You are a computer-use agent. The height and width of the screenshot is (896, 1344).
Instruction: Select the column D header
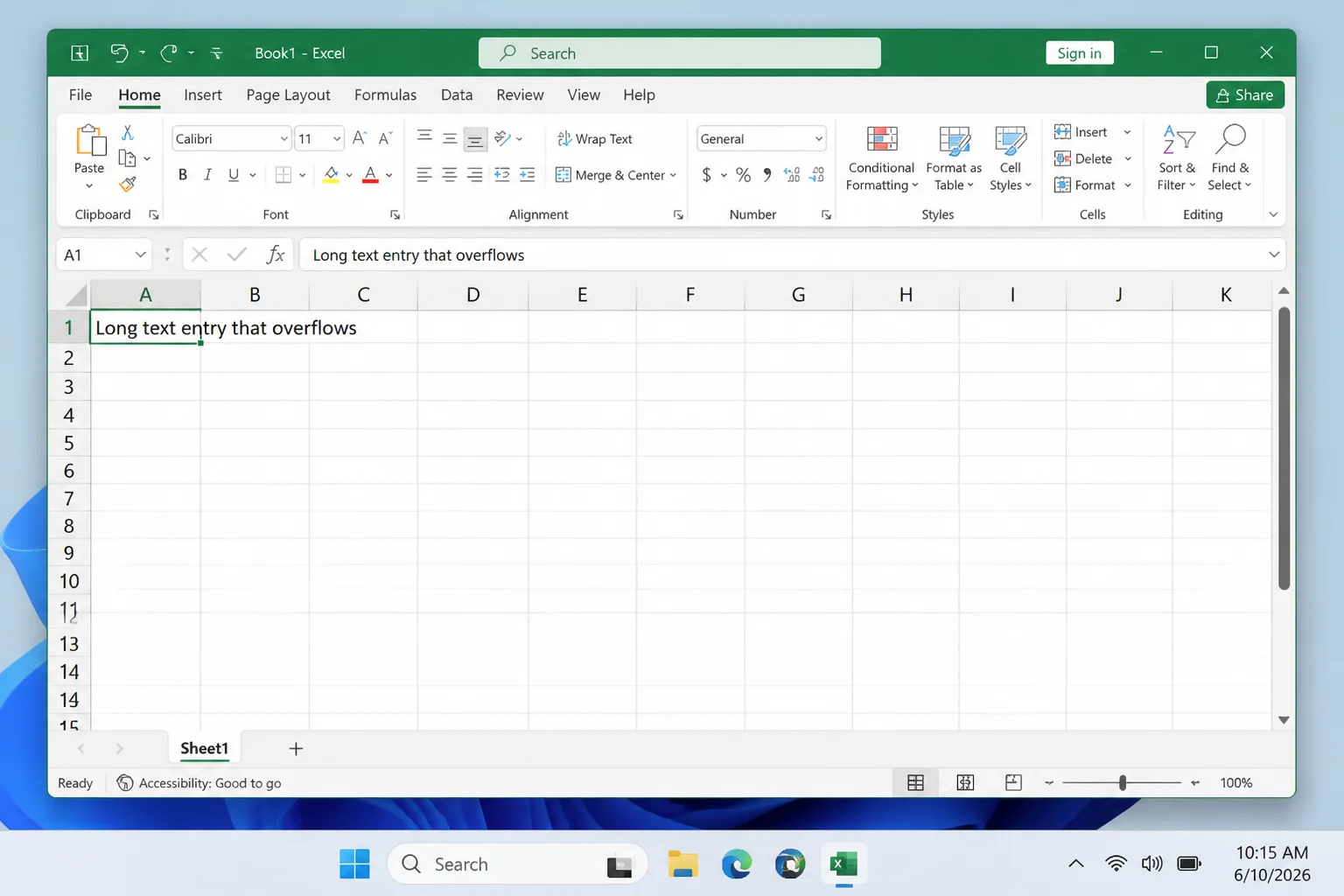click(x=472, y=295)
